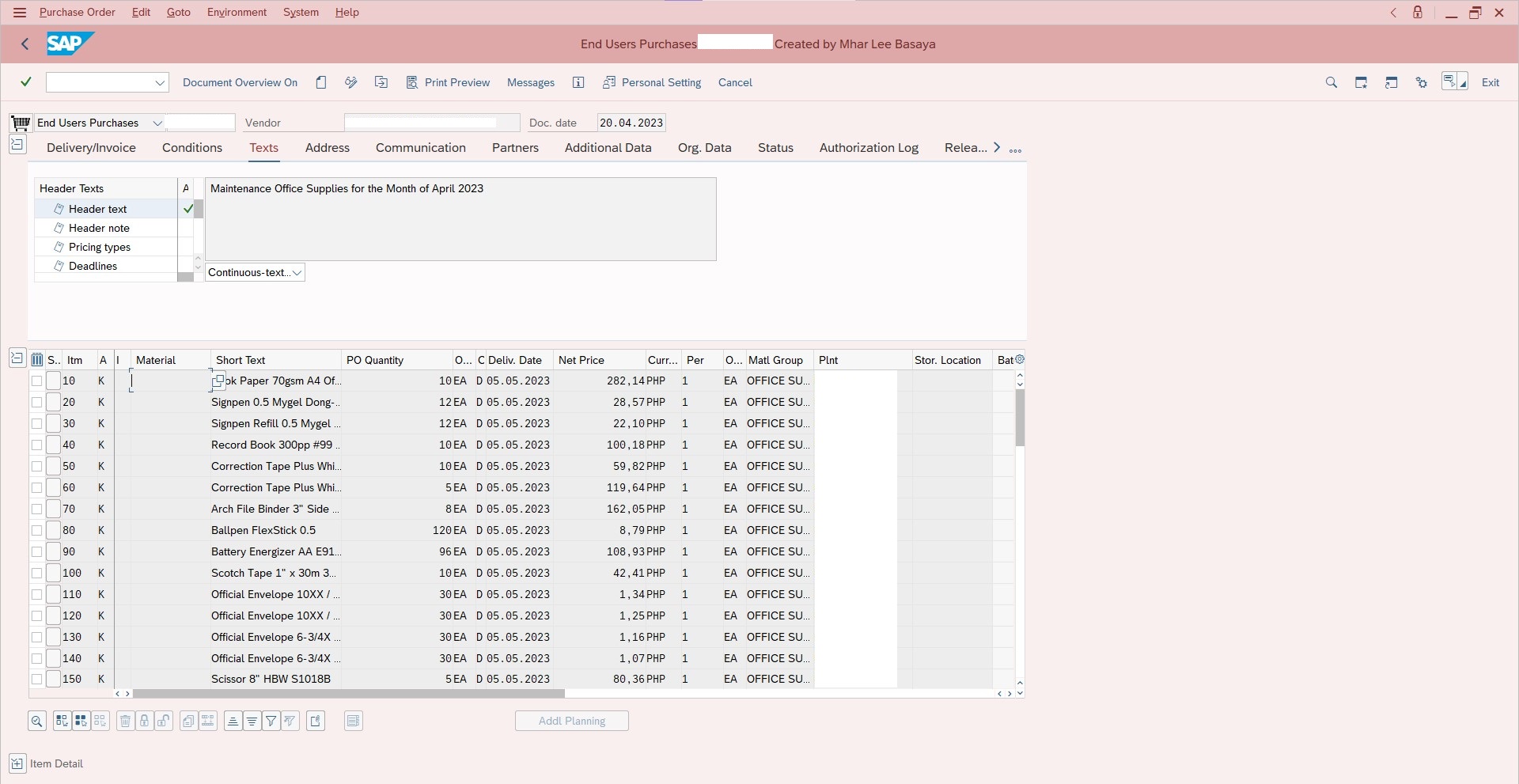Viewport: 1519px width, 784px height.
Task: Switch to the Org. Data tab
Action: pos(705,148)
